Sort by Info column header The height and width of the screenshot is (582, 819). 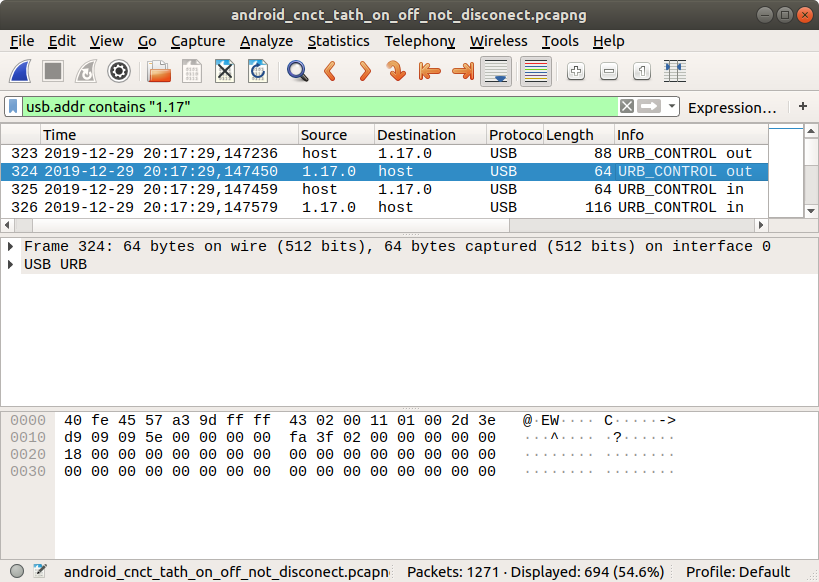coord(691,135)
